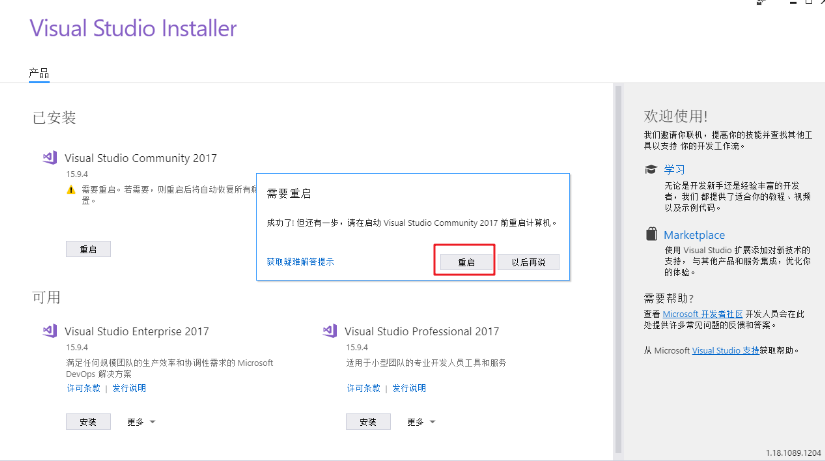This screenshot has width=825, height=461.
Task: Choose 以后再说 to restart later
Action: pyautogui.click(x=528, y=262)
